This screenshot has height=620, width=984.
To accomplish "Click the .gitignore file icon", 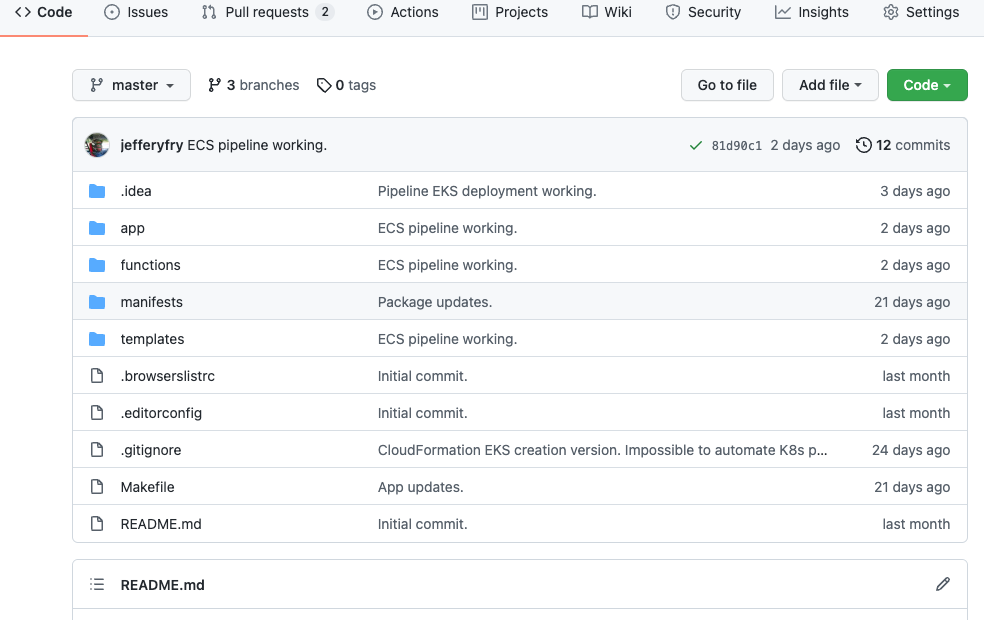I will click(x=97, y=450).
